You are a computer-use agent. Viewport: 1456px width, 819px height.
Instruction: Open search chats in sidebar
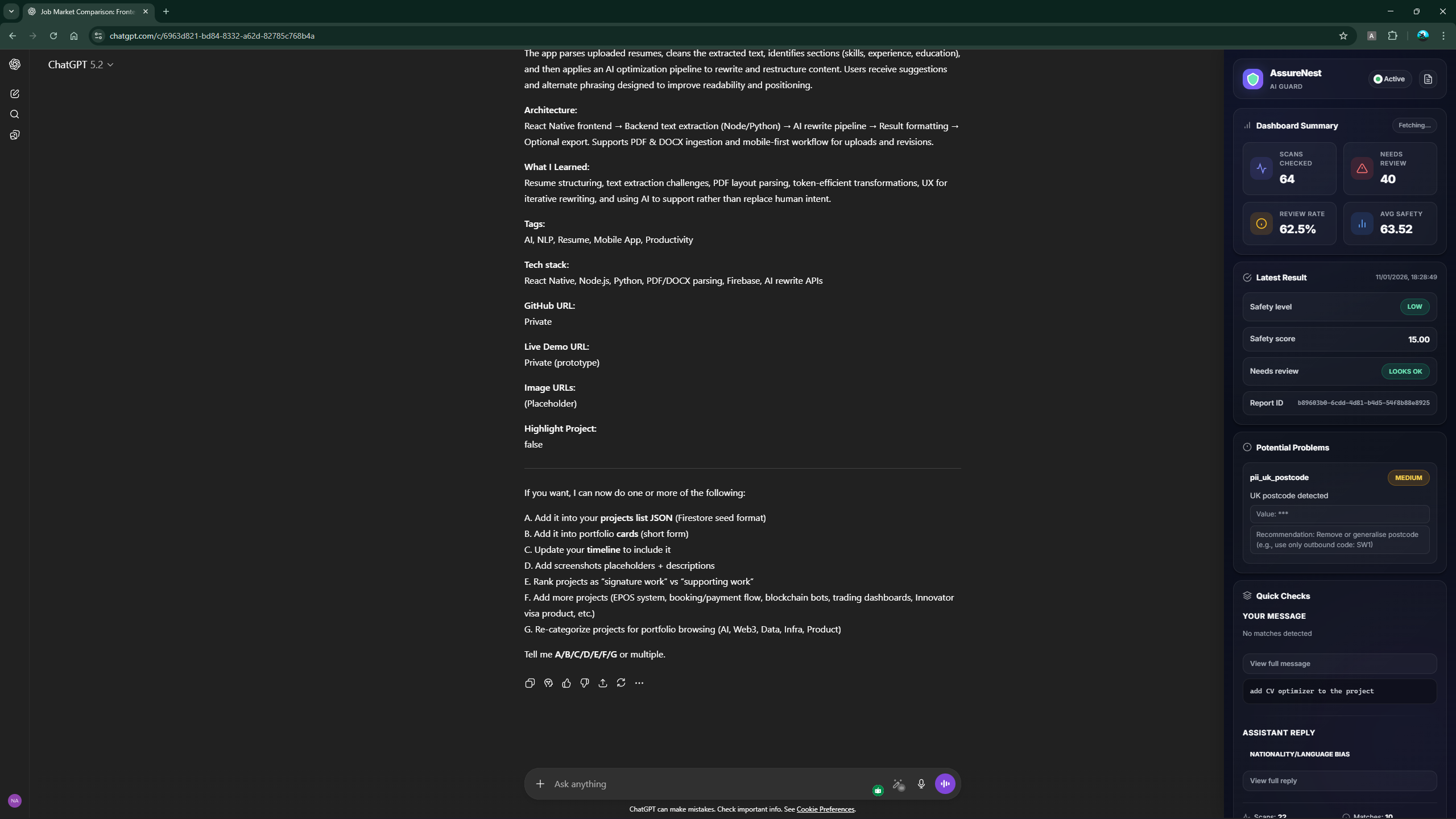pos(15,114)
